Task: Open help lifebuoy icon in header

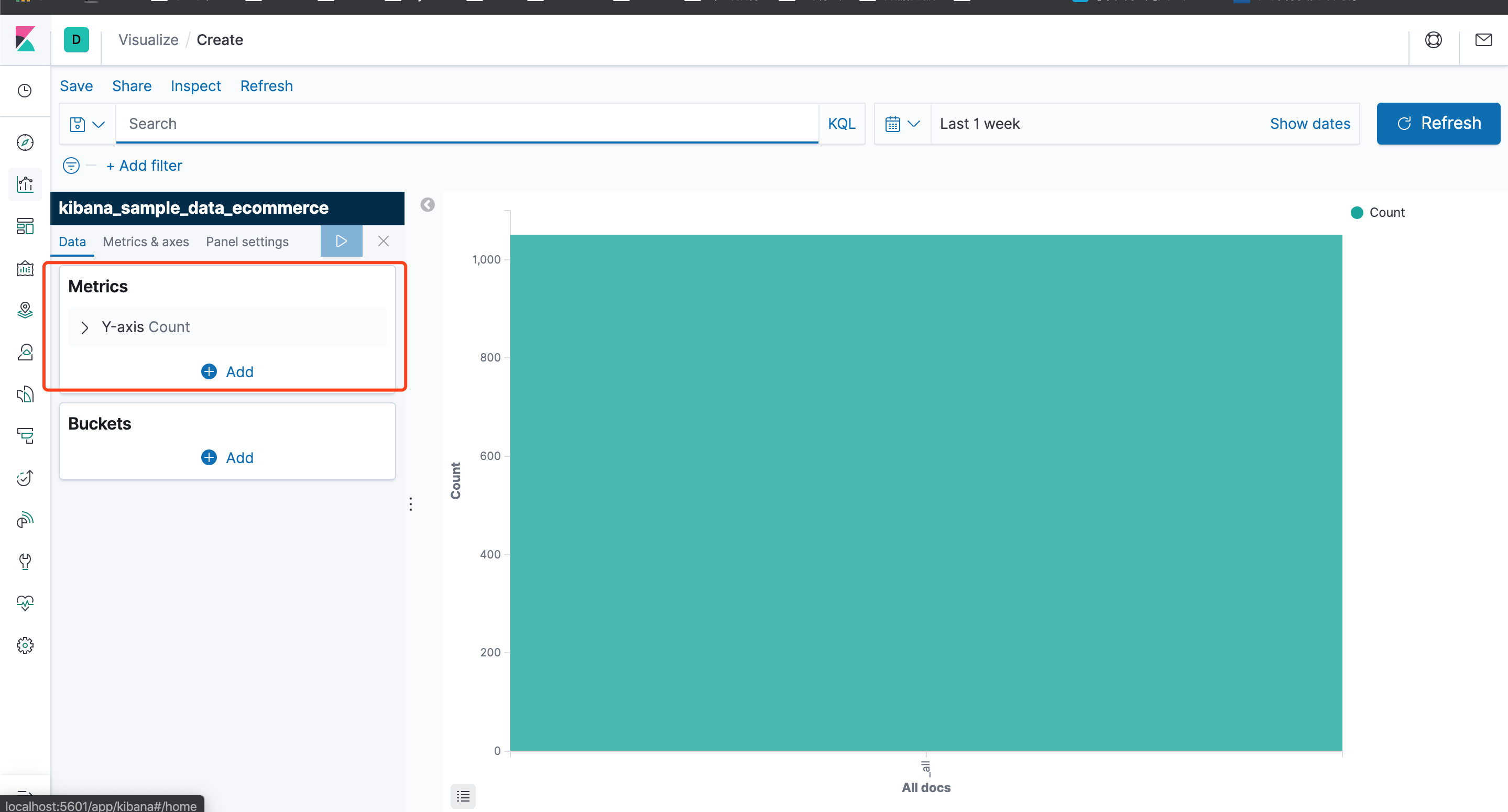Action: (1433, 40)
